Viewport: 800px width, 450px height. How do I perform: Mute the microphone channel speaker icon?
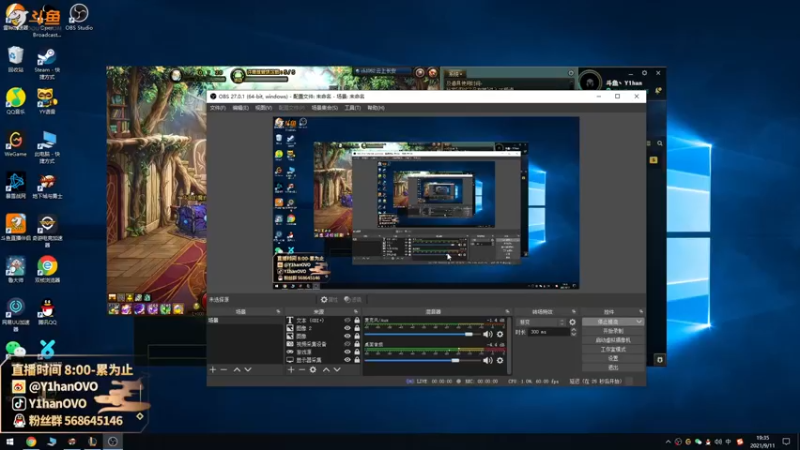pyautogui.click(x=488, y=334)
